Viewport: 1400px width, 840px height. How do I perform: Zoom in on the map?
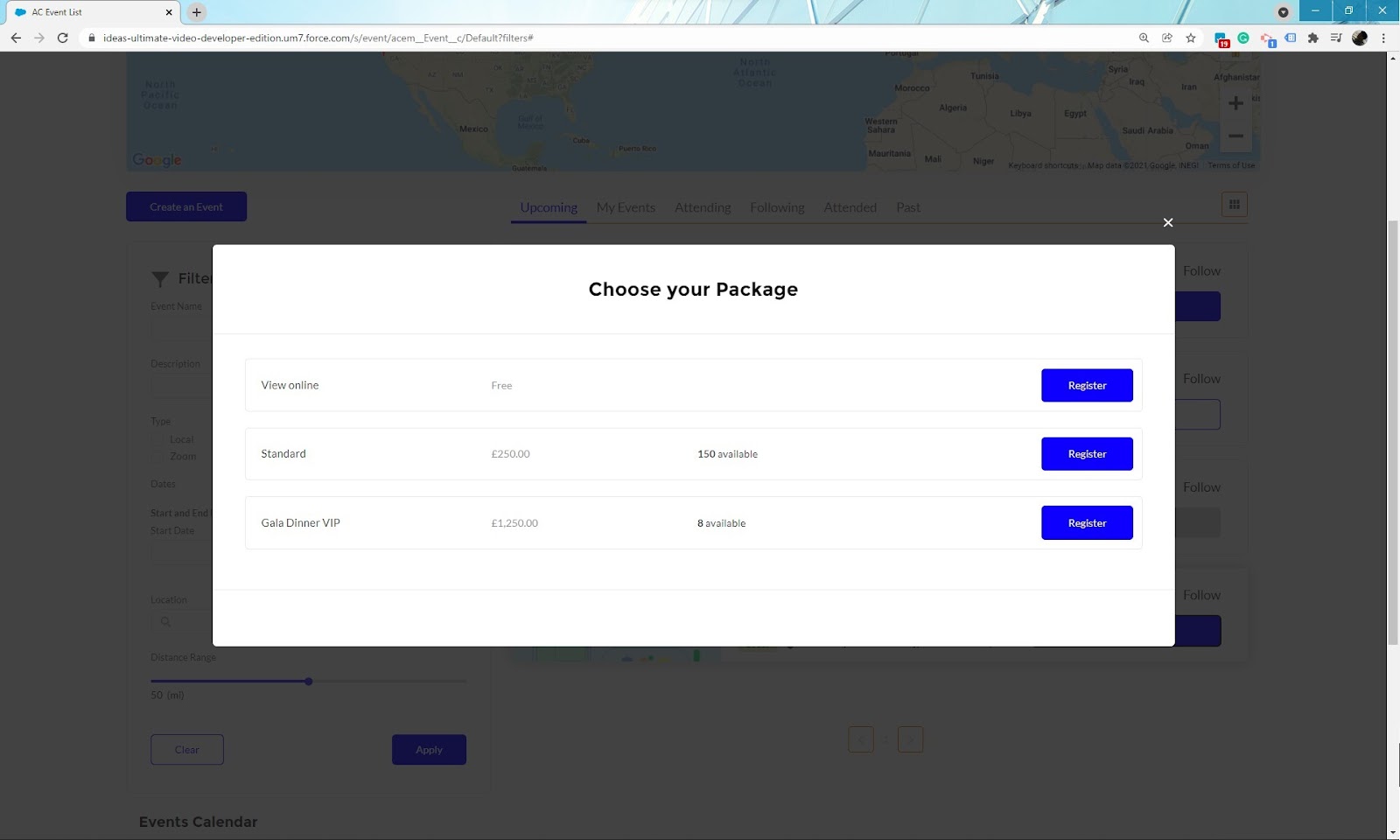(1235, 103)
